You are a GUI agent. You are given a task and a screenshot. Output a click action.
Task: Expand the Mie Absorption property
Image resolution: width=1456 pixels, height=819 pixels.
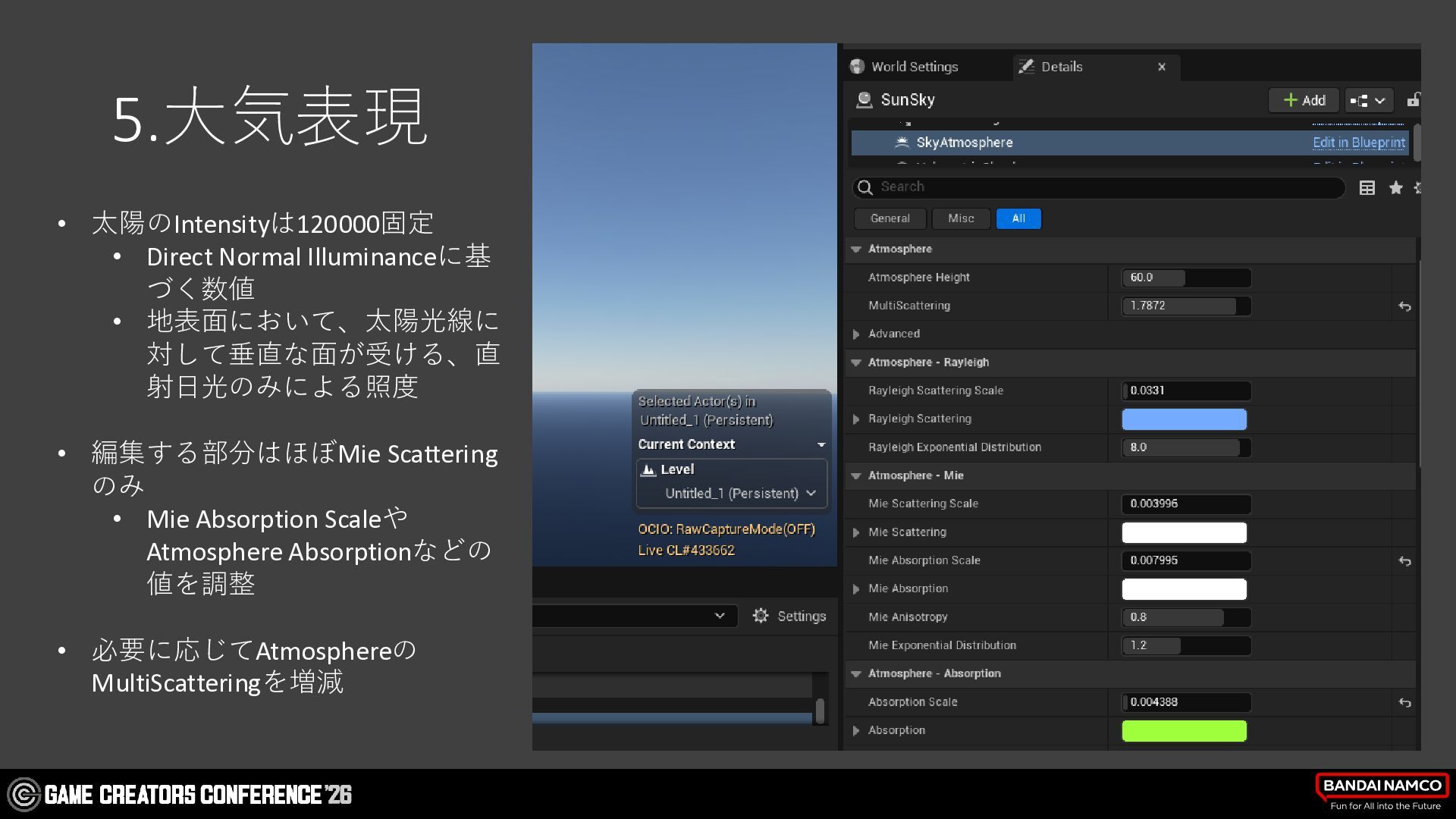(856, 589)
